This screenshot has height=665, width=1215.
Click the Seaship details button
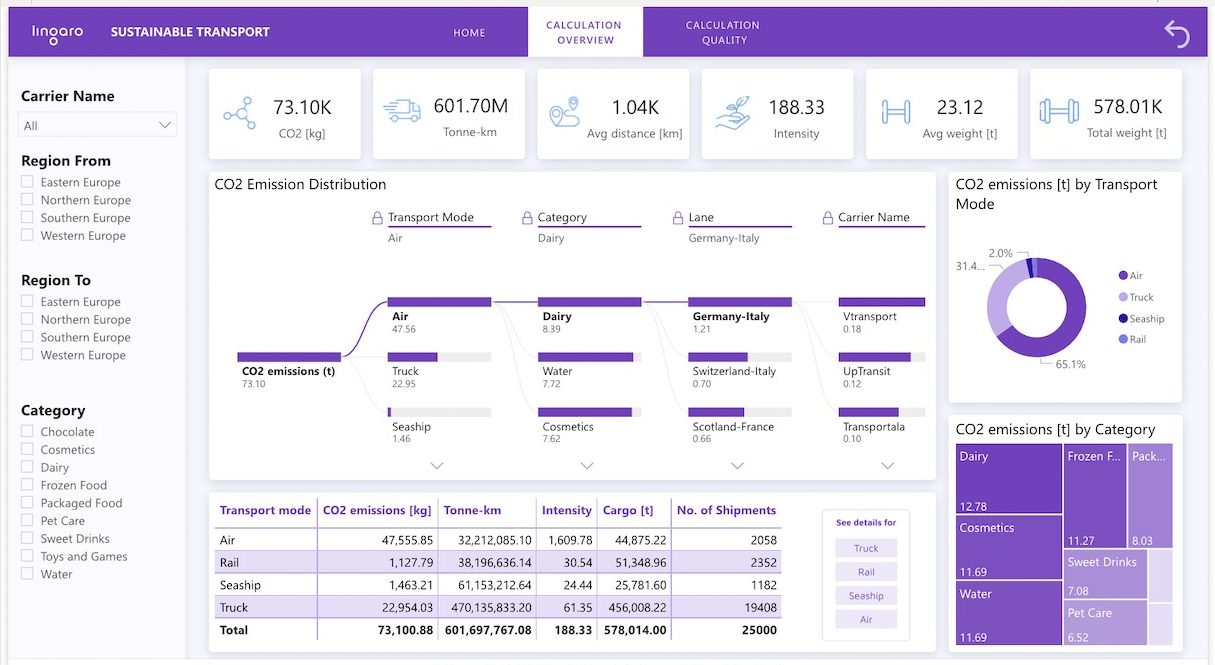pyautogui.click(x=866, y=596)
